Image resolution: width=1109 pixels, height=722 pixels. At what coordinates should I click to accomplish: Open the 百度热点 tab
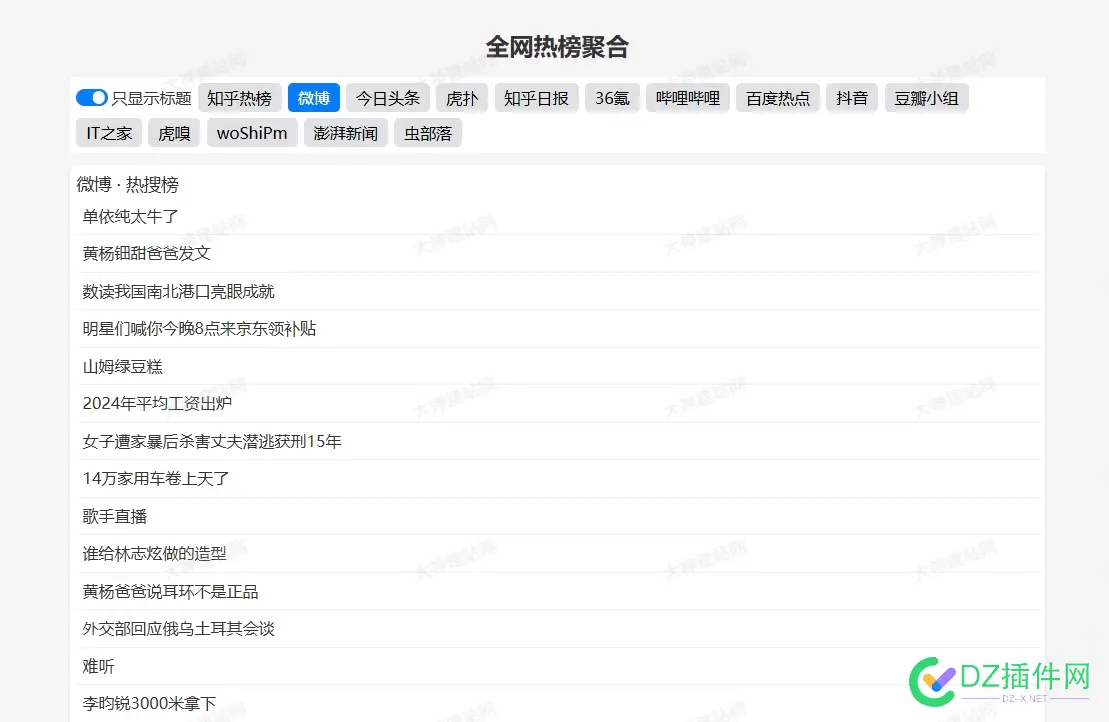tap(778, 98)
